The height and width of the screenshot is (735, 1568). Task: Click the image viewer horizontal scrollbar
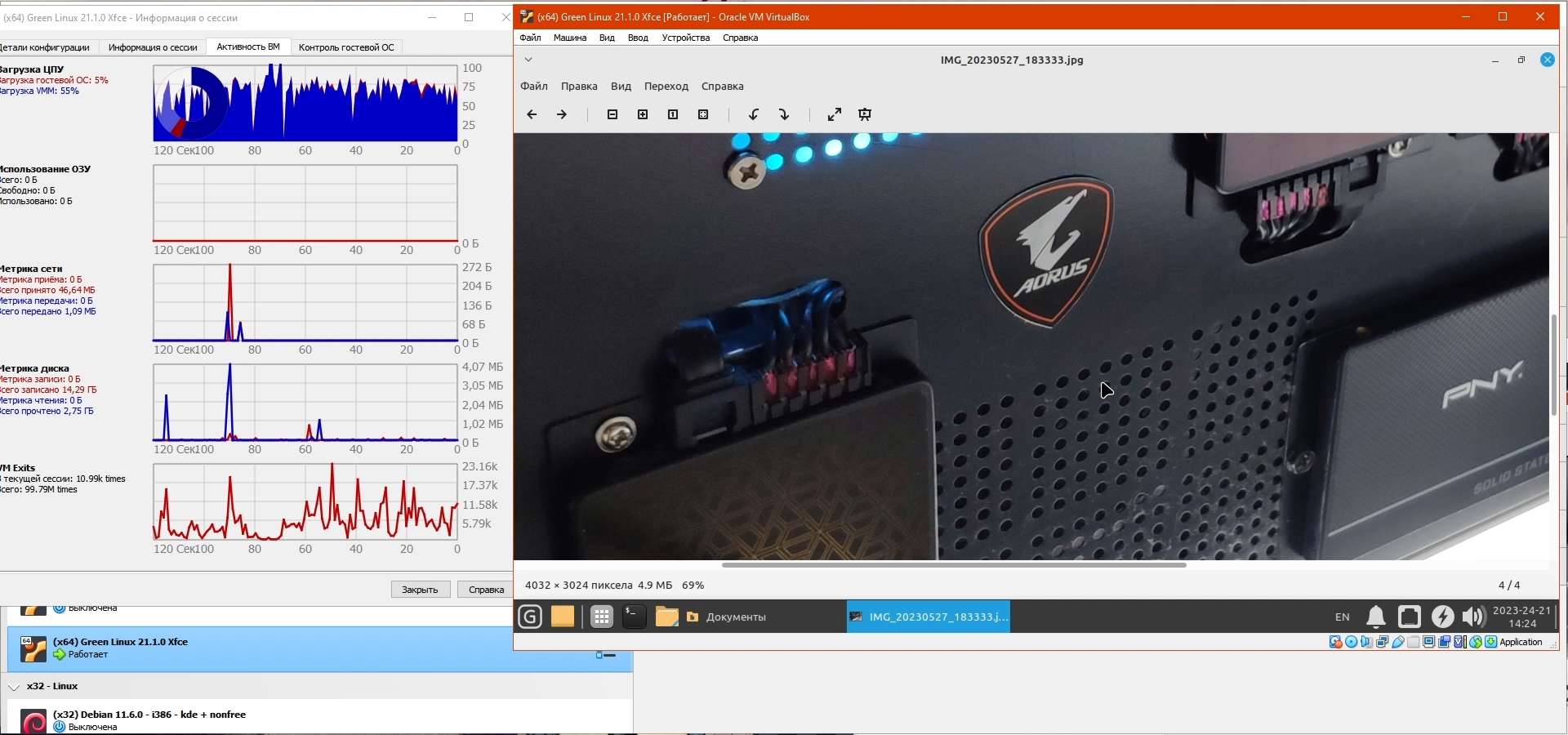(954, 564)
